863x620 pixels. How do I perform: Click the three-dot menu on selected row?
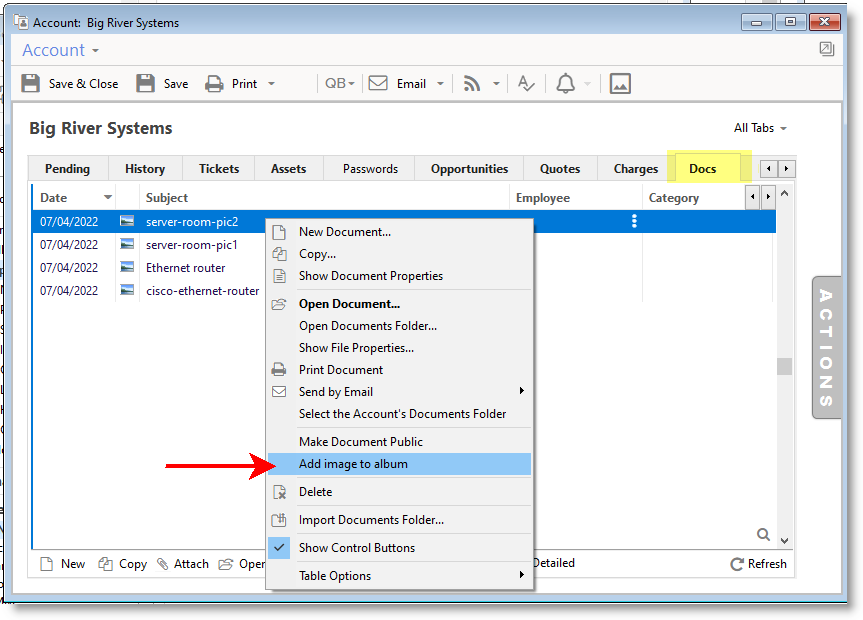[x=634, y=221]
